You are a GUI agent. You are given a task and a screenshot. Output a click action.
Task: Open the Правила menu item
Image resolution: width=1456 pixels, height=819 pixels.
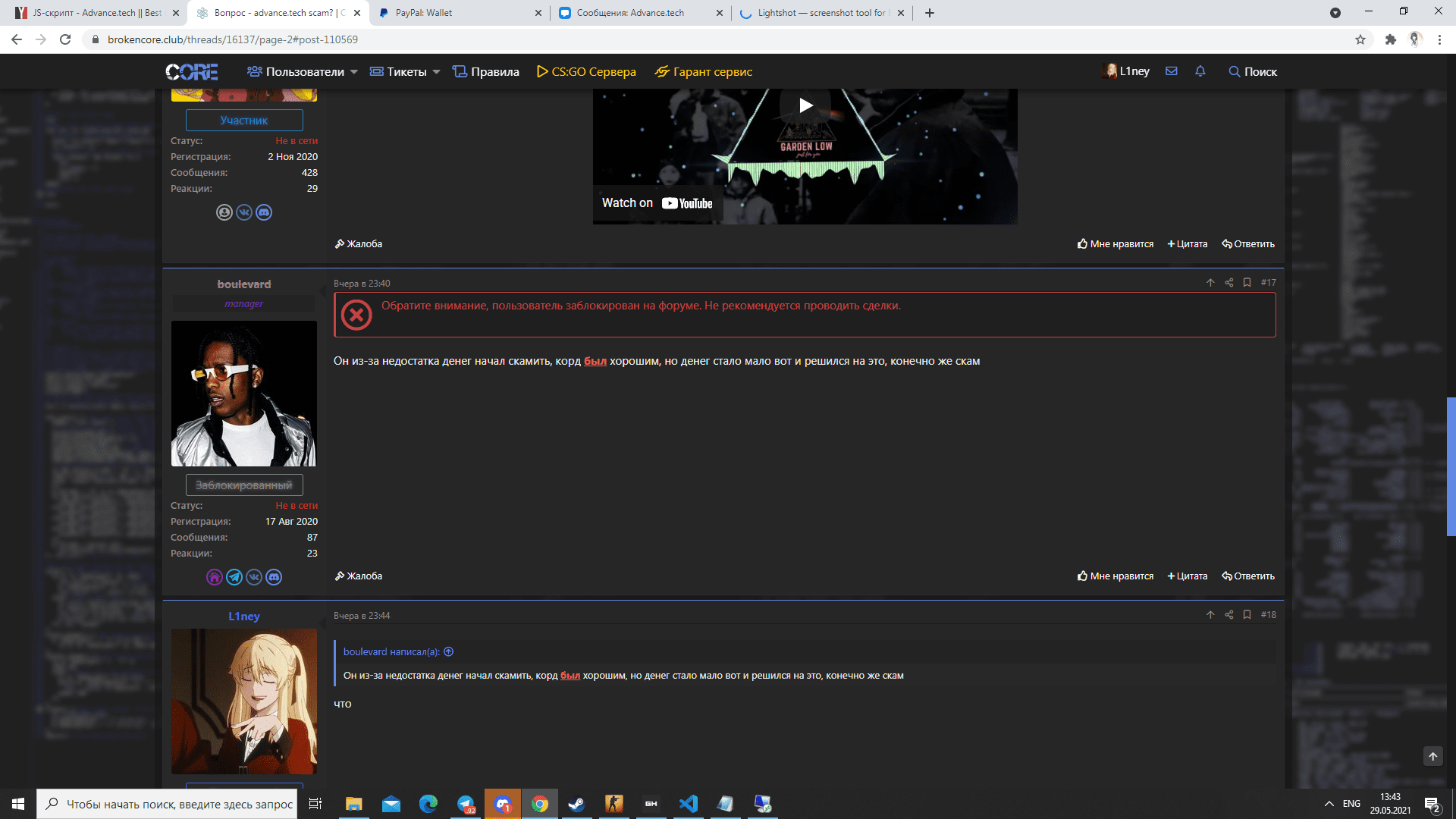point(486,72)
